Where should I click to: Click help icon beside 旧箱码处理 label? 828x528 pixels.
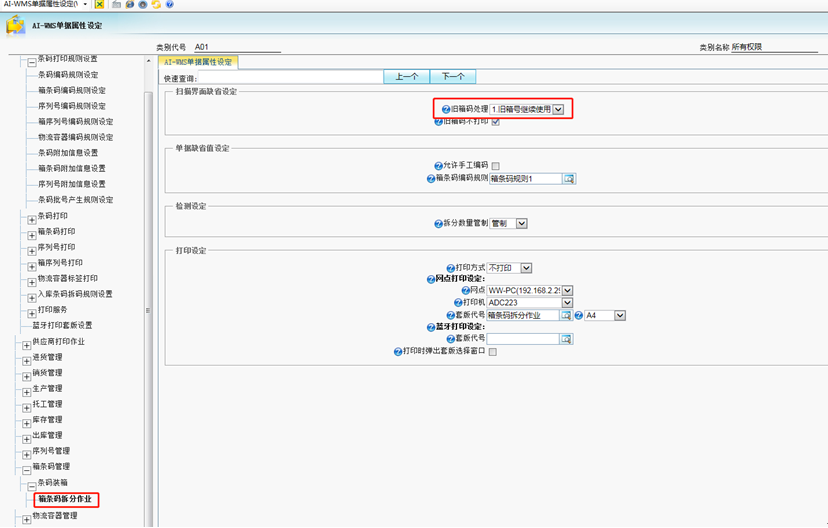(x=447, y=108)
